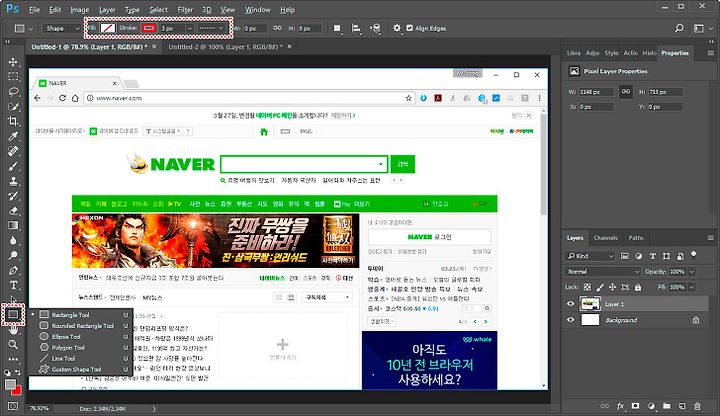Select the Zoom tool
This screenshot has width=720, height=416.
coord(13,344)
